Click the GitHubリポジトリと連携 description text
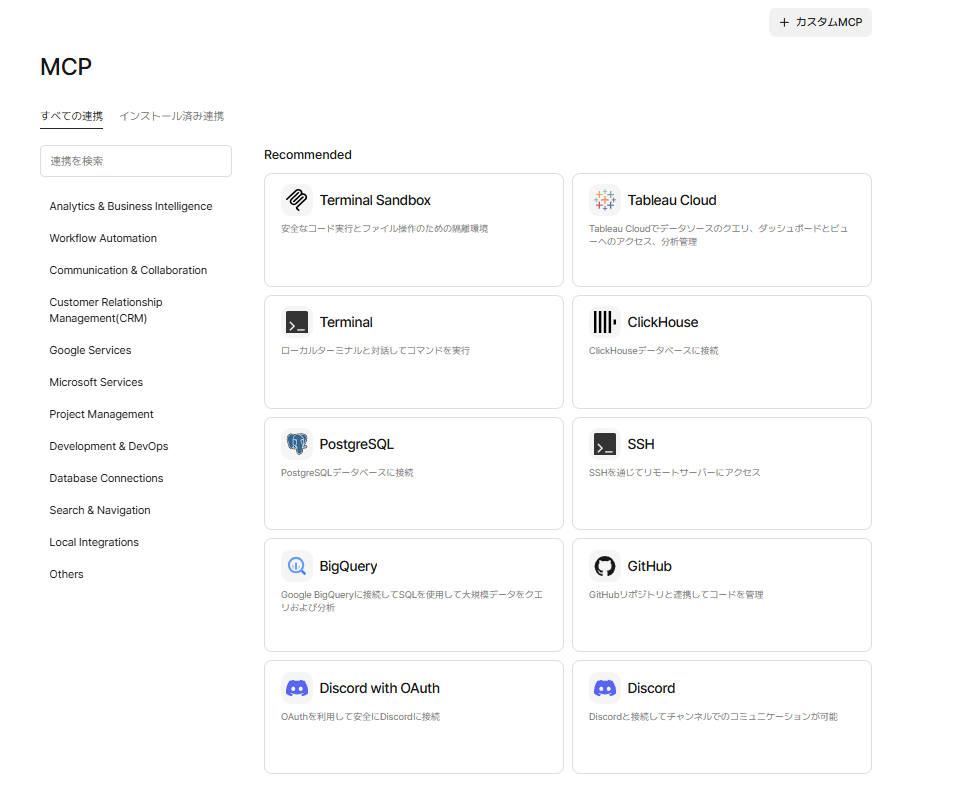This screenshot has height=788, width=963. tap(676, 595)
